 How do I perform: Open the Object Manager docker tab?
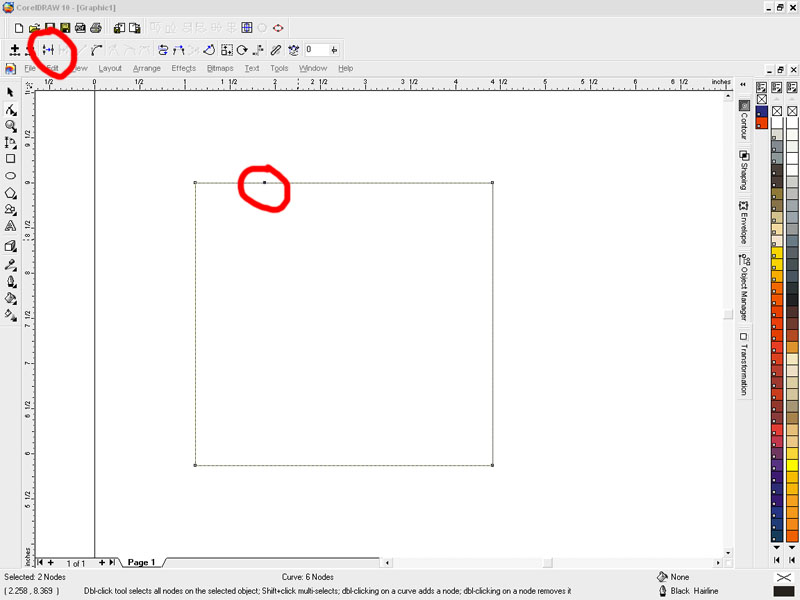pyautogui.click(x=744, y=287)
